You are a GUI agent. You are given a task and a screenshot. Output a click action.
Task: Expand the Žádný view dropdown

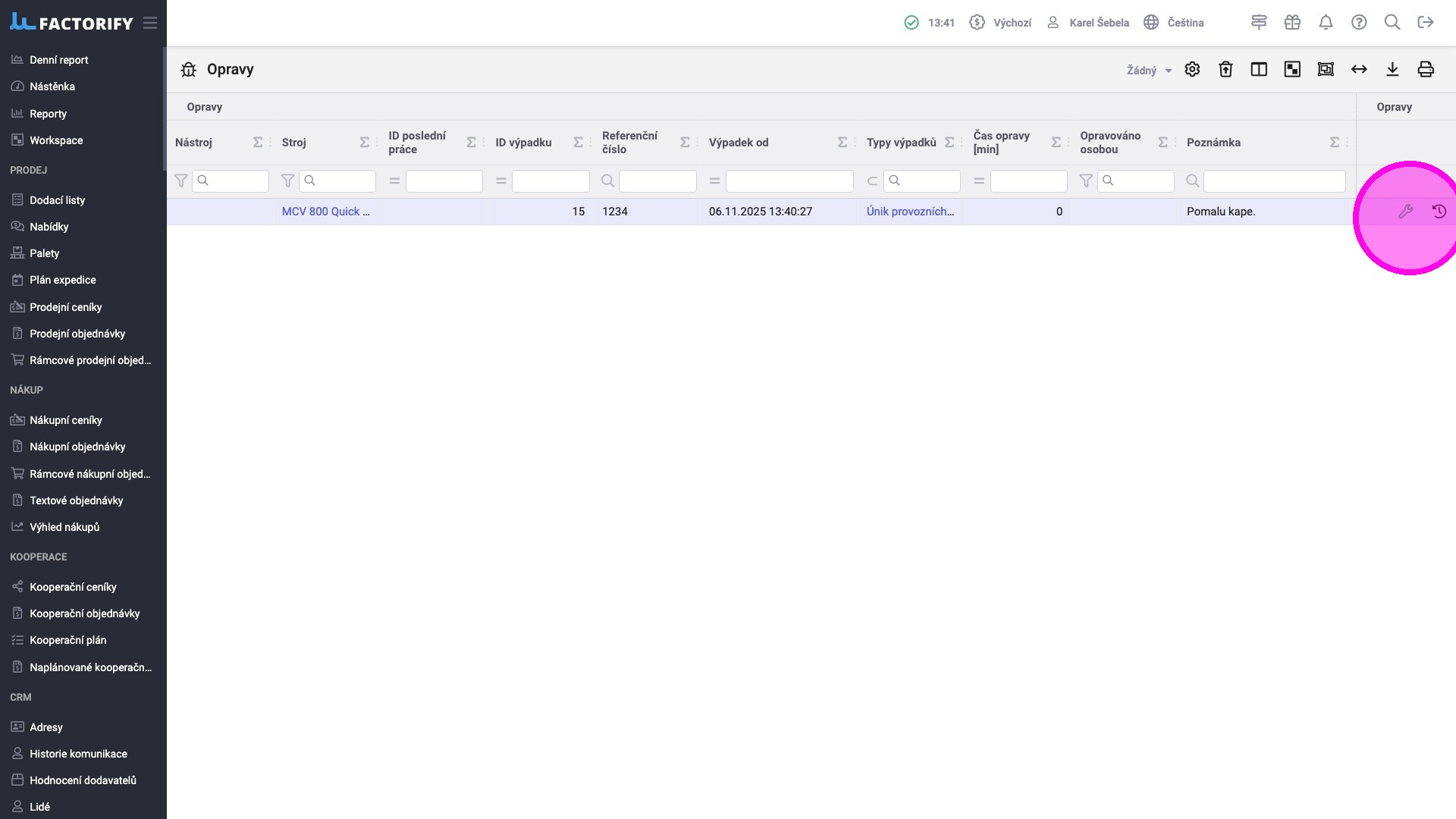(x=1149, y=71)
